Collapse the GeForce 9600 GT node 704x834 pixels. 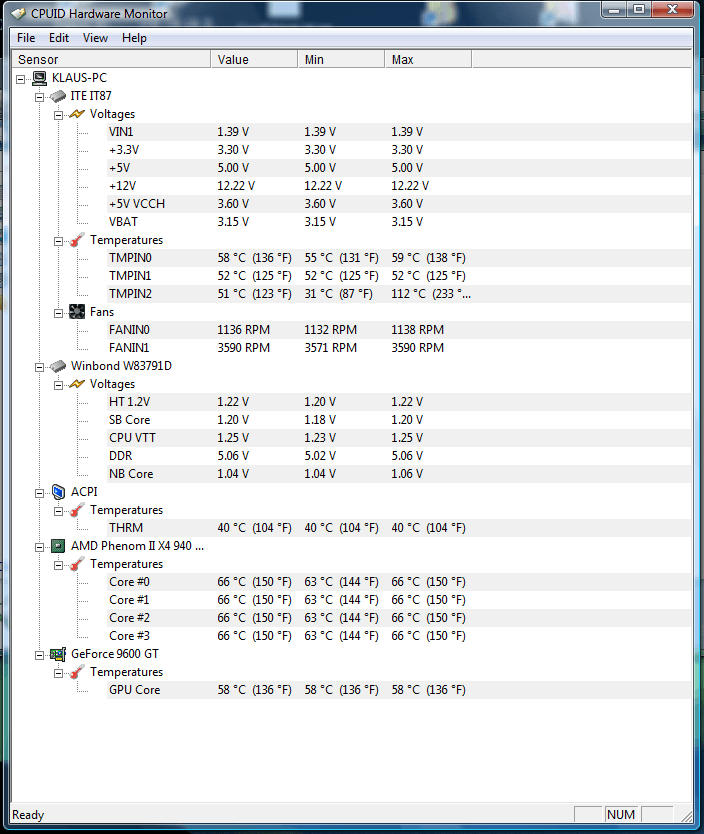pos(39,655)
